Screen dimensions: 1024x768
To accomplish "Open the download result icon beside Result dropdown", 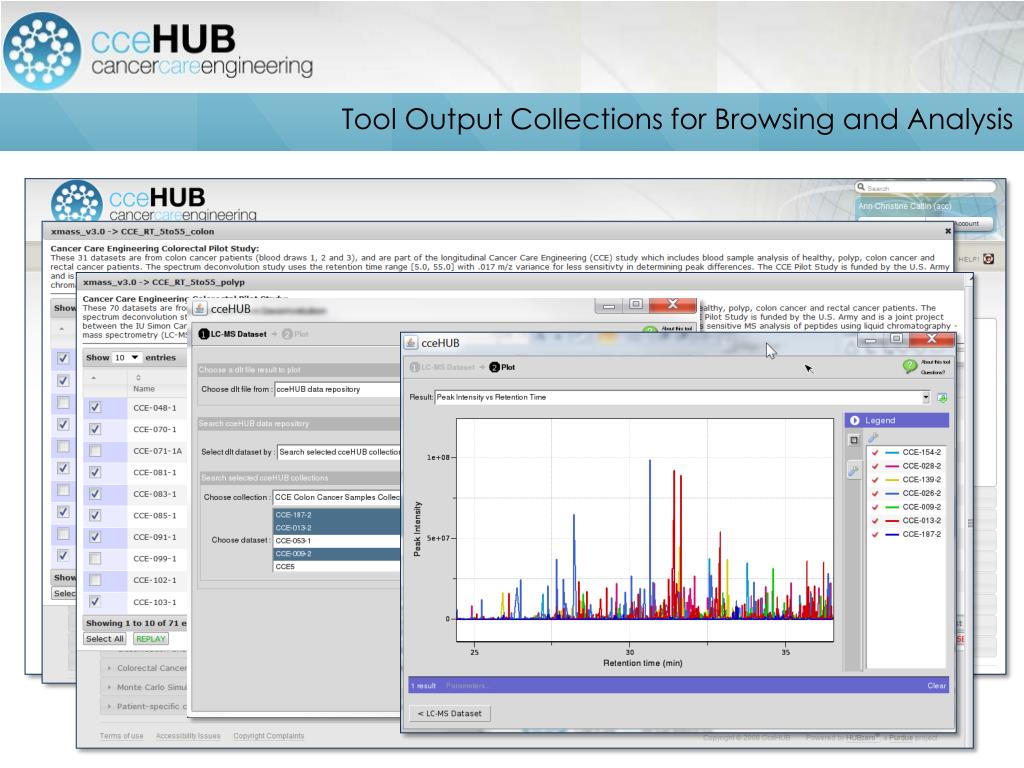I will click(942, 398).
